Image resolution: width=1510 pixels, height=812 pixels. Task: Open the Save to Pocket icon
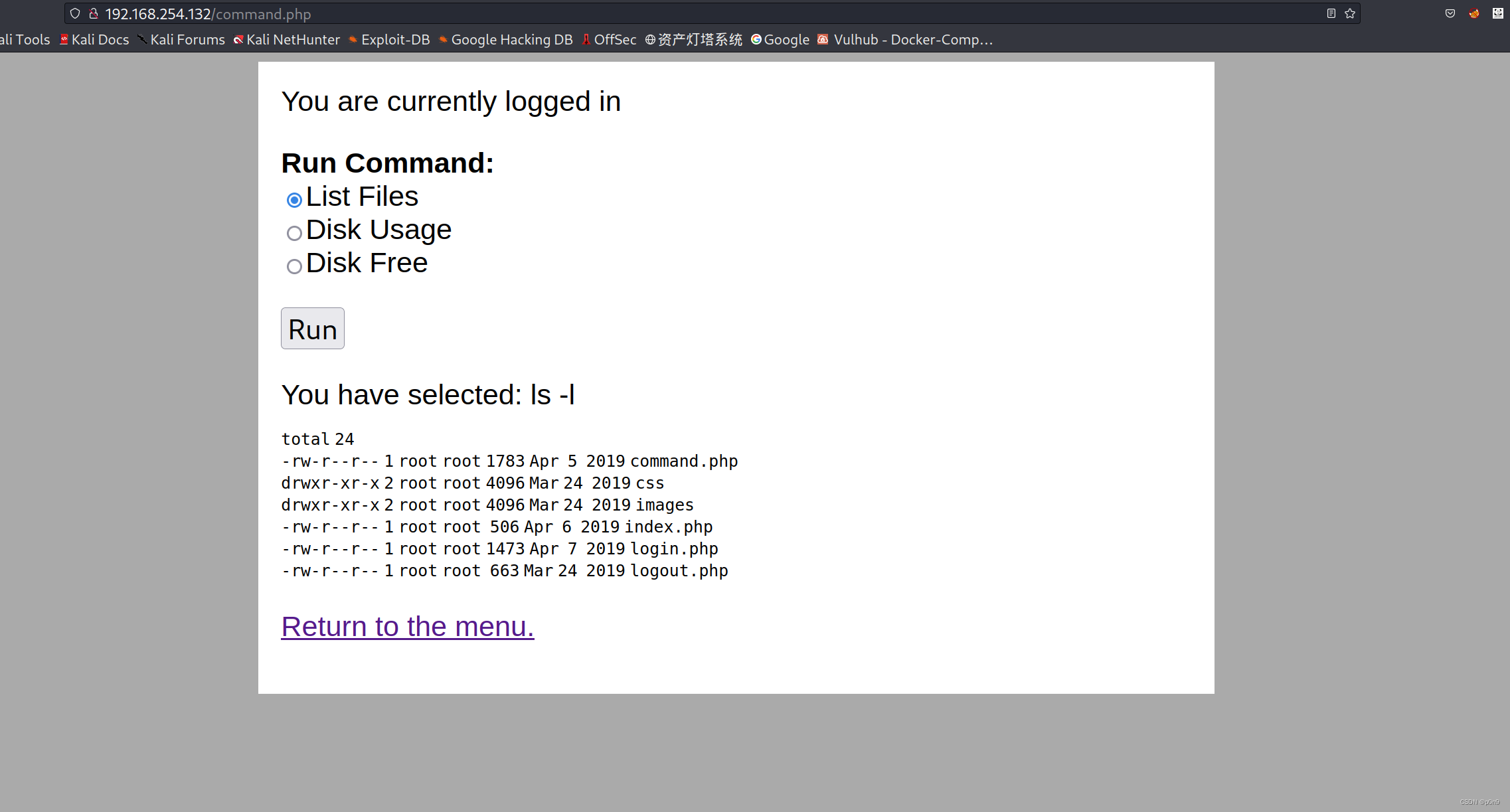pos(1450,13)
